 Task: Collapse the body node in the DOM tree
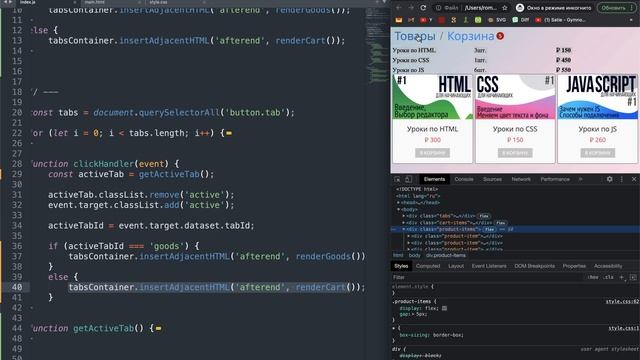398,209
